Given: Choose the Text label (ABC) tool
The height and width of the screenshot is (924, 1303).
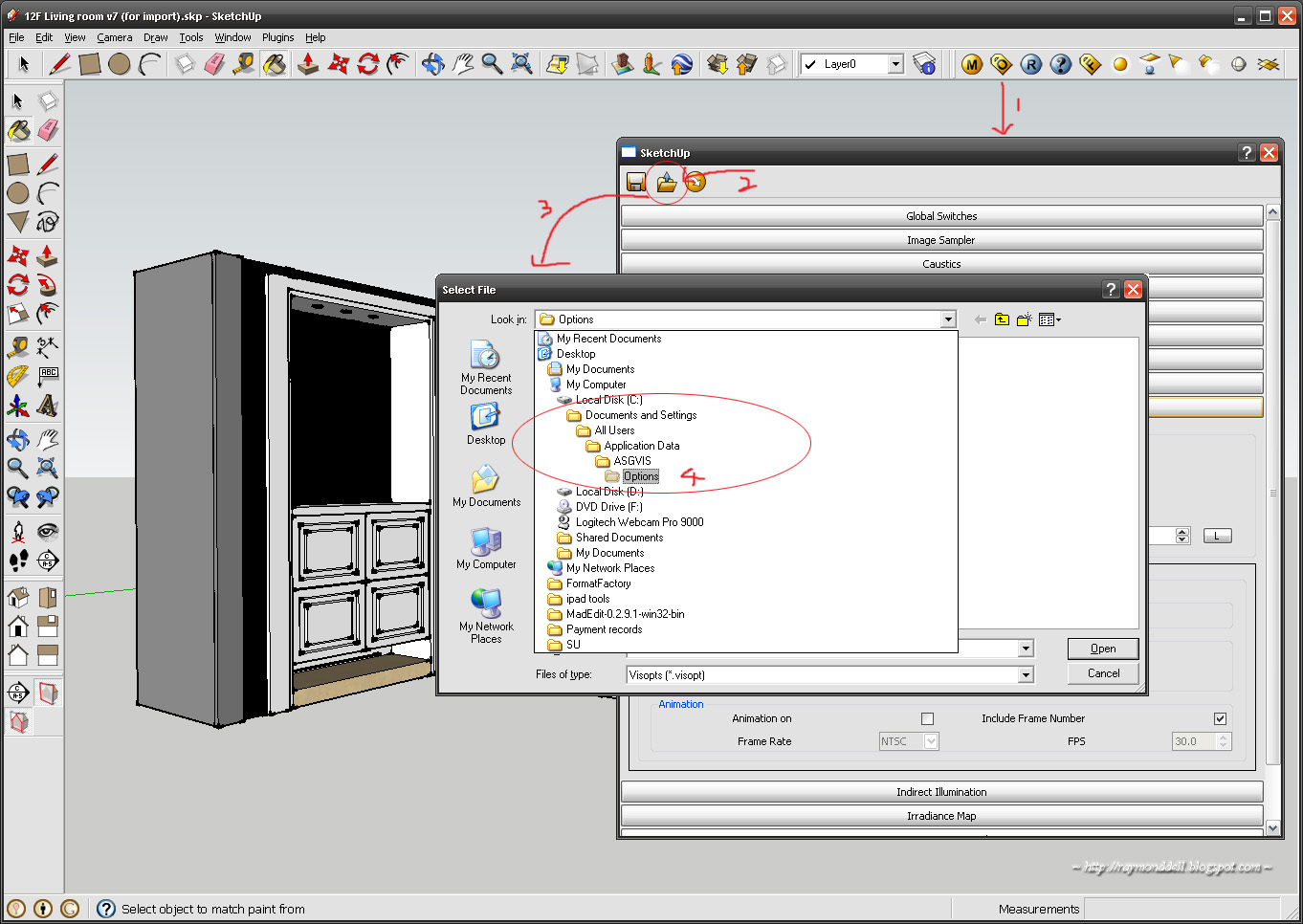Looking at the screenshot, I should tap(47, 377).
